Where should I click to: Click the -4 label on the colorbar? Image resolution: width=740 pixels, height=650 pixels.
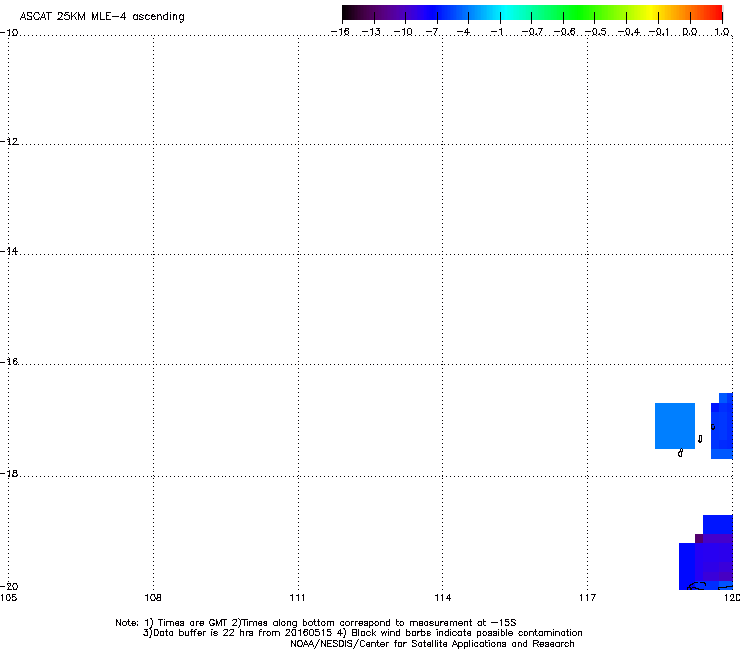(x=463, y=32)
